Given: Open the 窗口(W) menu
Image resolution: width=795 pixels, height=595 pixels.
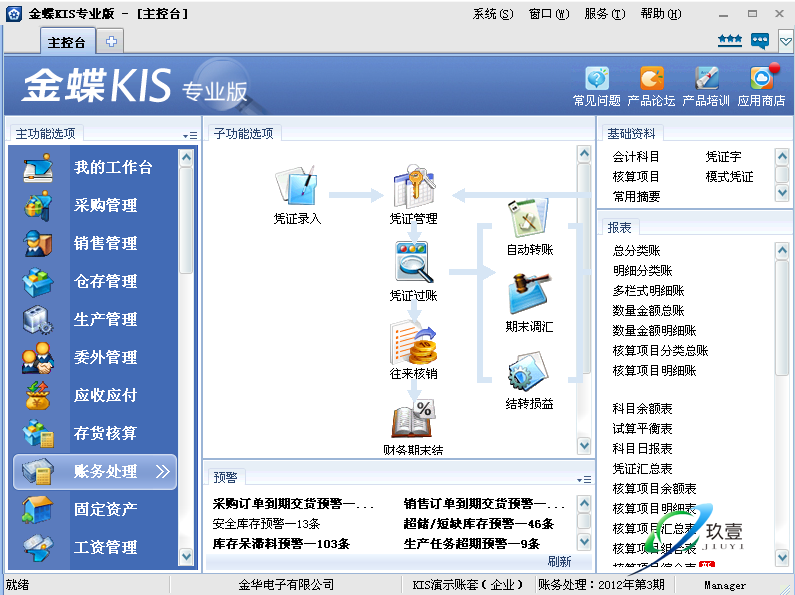Looking at the screenshot, I should coord(549,14).
